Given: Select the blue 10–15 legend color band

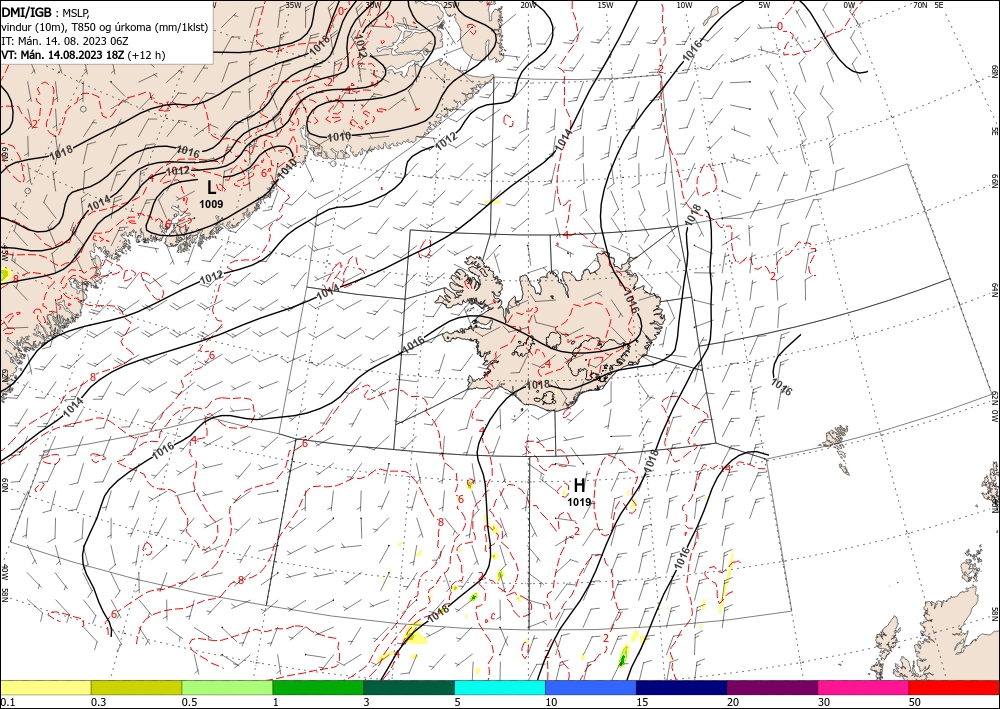Looking at the screenshot, I should click(x=591, y=687).
